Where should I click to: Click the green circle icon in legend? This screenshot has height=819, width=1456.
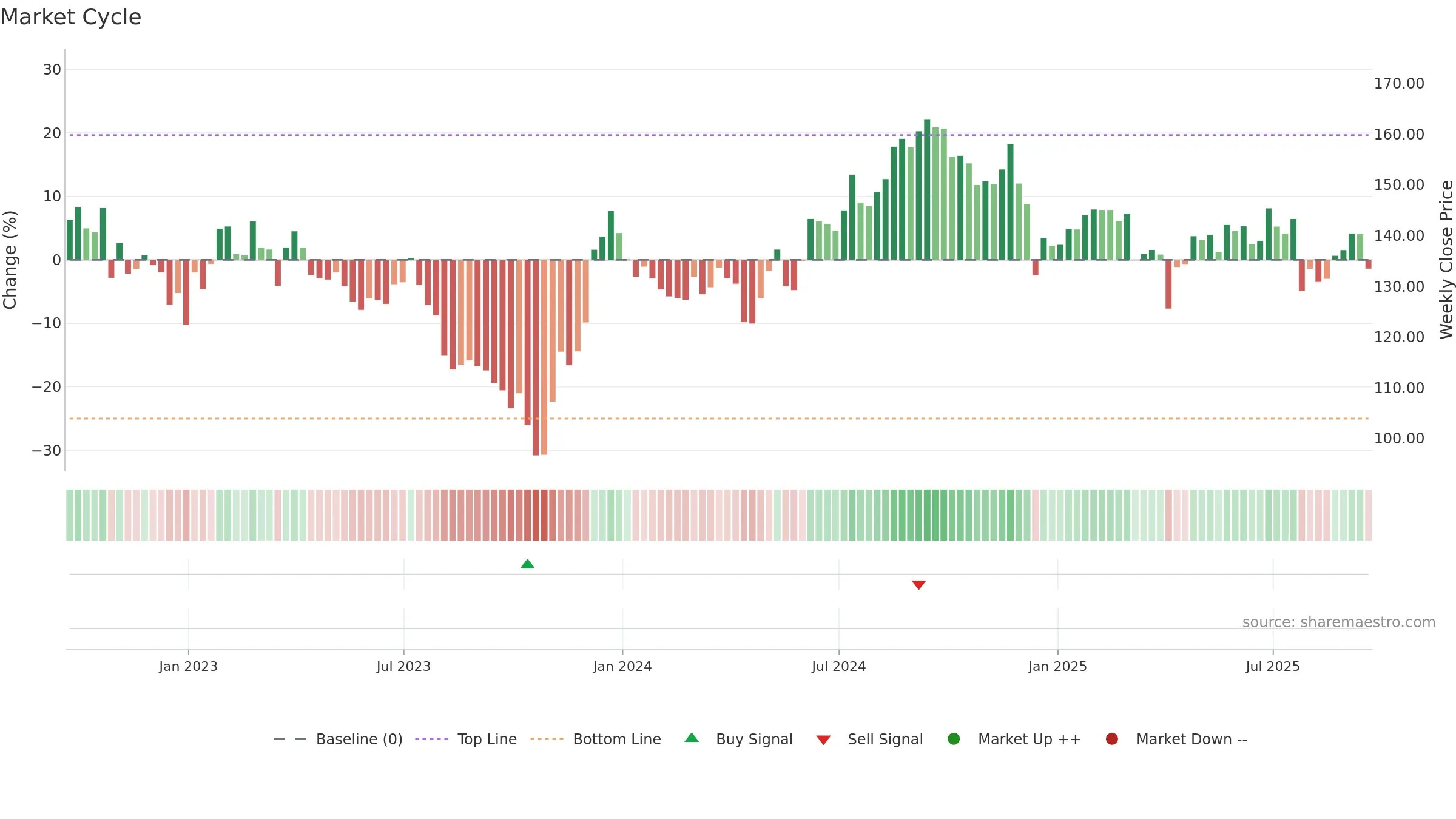[954, 739]
